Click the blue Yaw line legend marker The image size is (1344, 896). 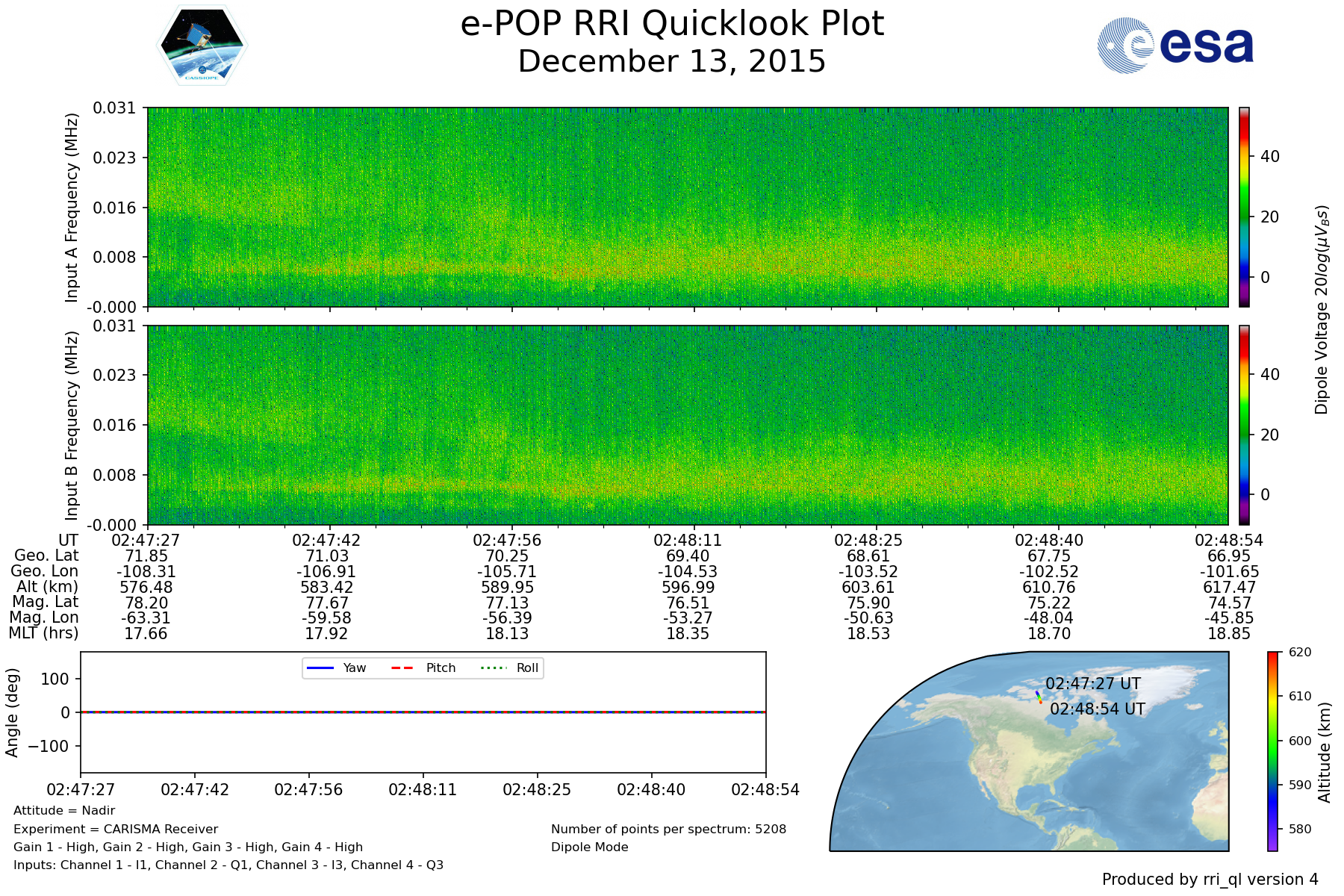tap(320, 668)
